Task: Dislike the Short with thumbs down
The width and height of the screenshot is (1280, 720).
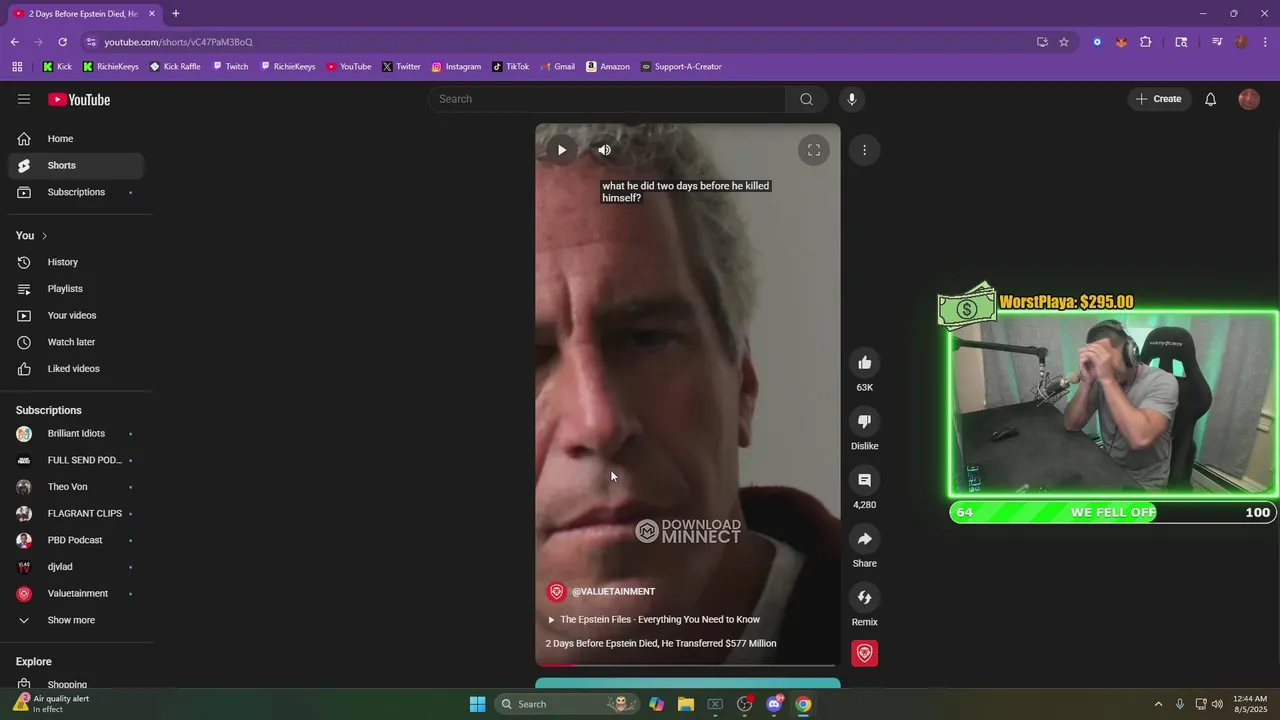Action: 865,422
